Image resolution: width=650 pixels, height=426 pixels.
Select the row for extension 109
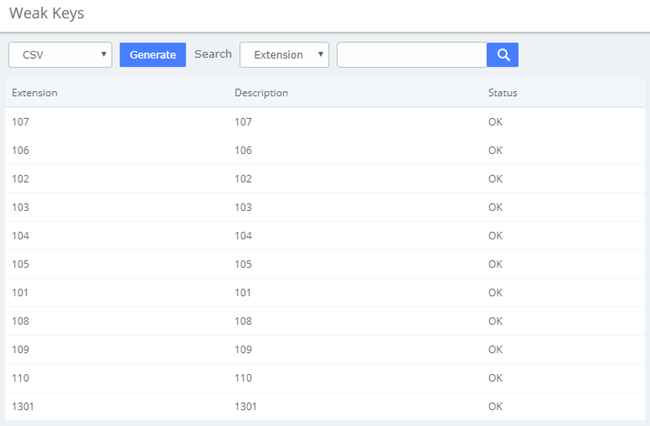(325, 350)
